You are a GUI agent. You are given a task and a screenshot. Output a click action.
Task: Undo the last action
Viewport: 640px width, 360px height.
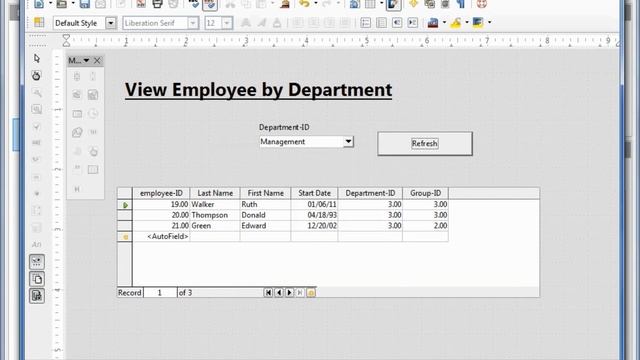tap(304, 4)
